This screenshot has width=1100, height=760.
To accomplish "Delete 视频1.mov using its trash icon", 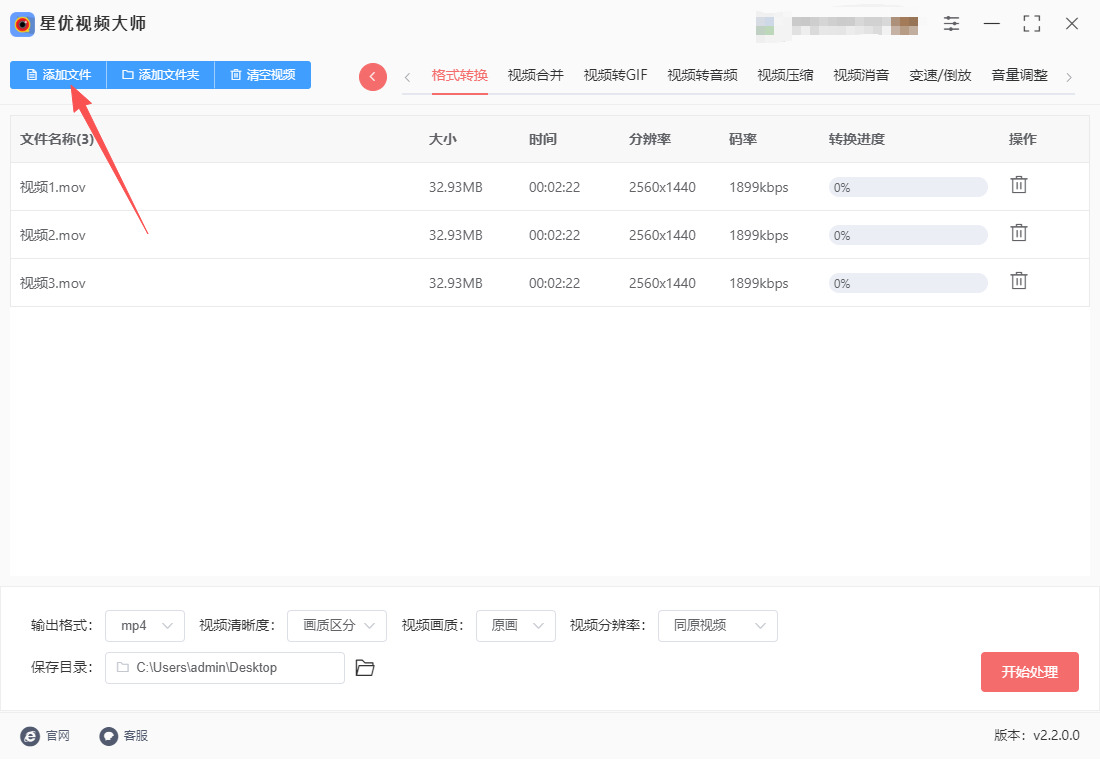I will pyautogui.click(x=1018, y=185).
